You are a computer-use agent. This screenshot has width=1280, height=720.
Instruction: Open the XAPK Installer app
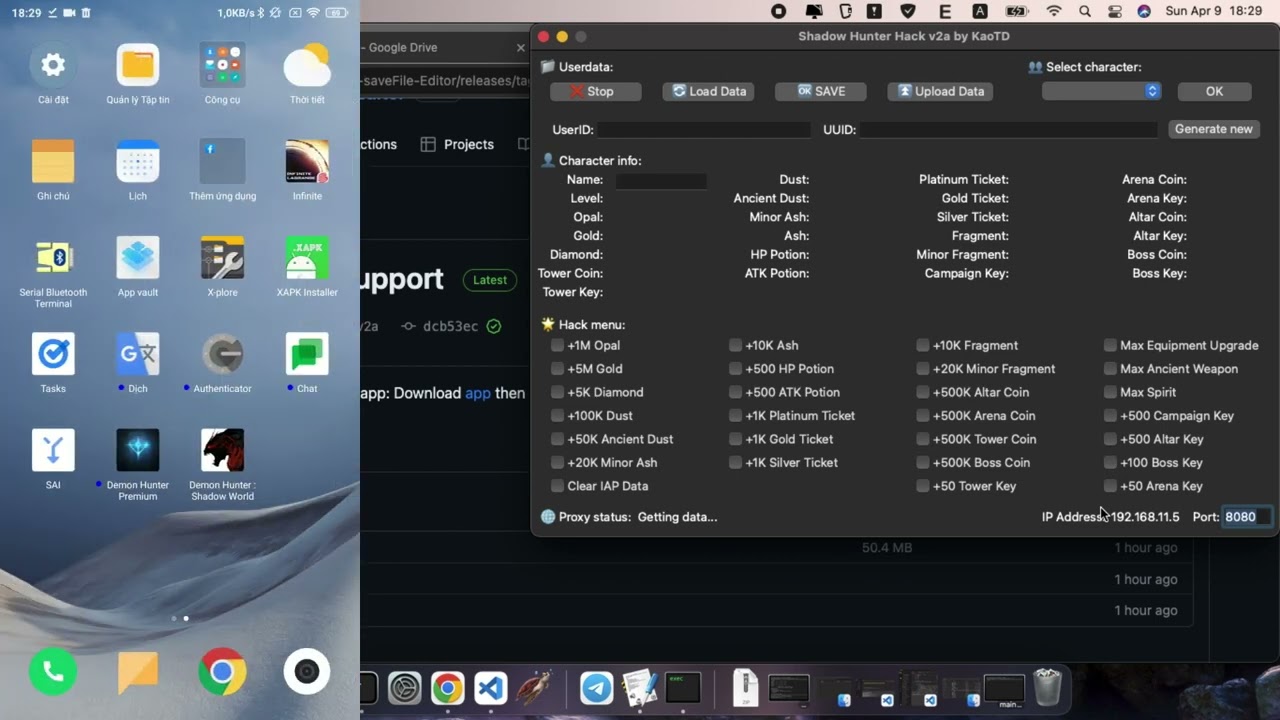point(307,257)
